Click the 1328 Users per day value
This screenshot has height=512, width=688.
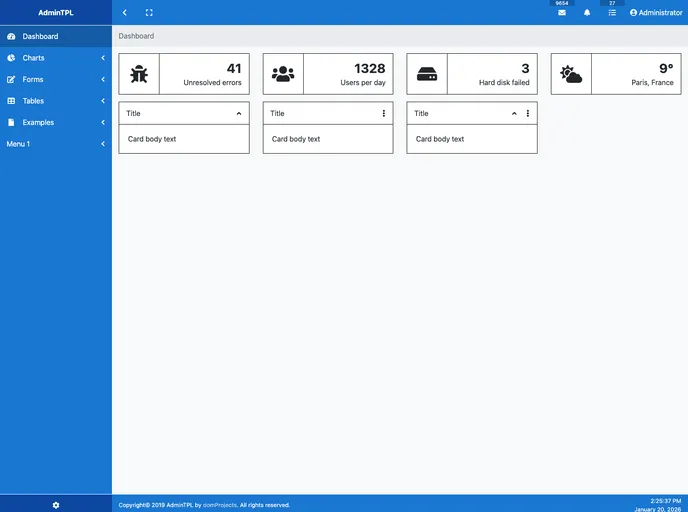tap(369, 68)
